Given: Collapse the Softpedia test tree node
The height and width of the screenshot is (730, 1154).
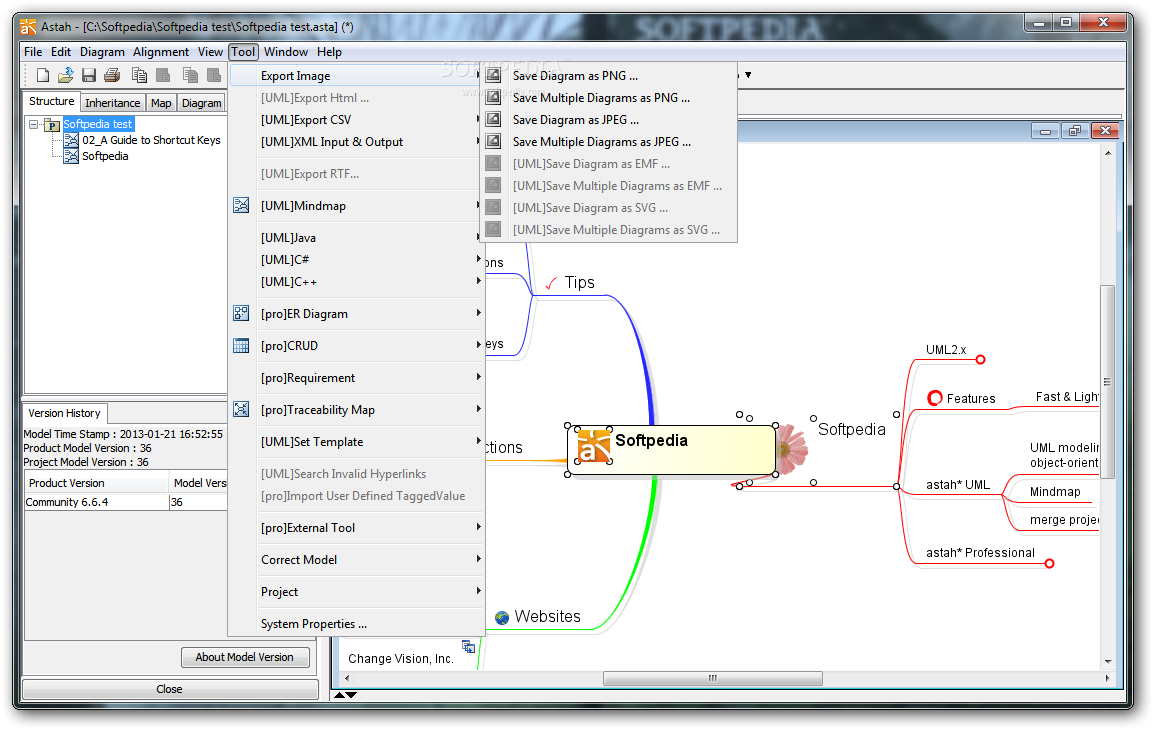Looking at the screenshot, I should pos(34,124).
